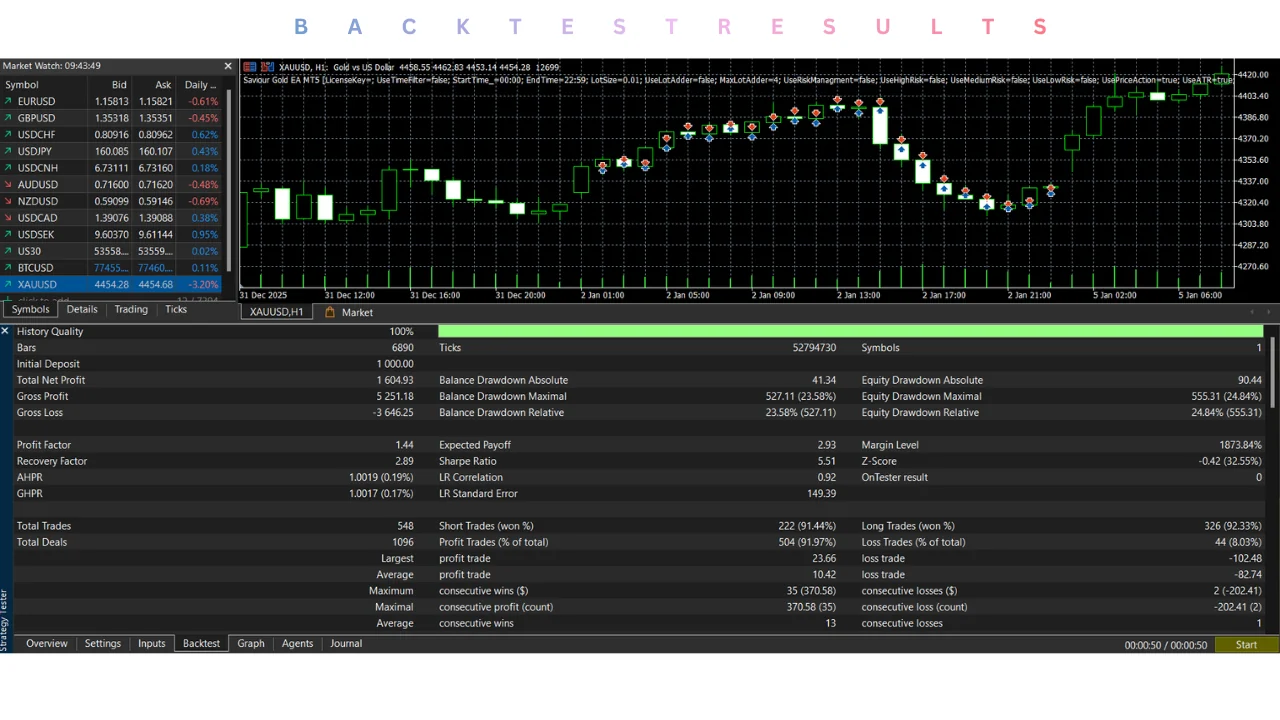The height and width of the screenshot is (720, 1280).
Task: Click the Equity Drawdown Maximal value
Action: tap(1227, 396)
